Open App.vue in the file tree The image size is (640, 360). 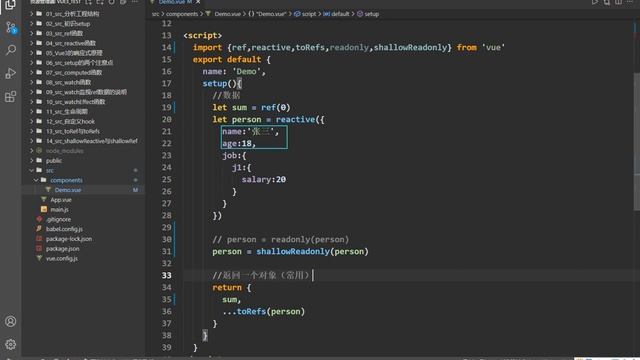(83, 200)
